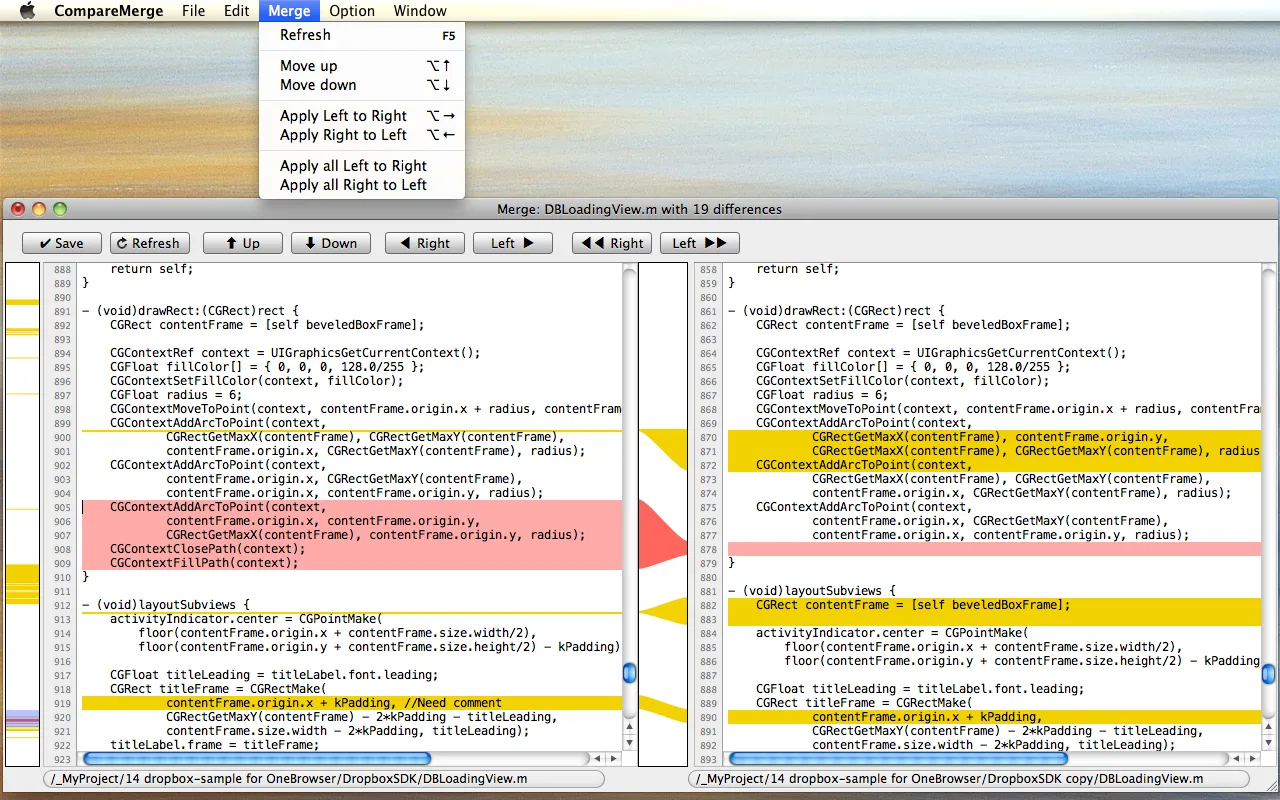
Task: Open the Apple menu
Action: pyautogui.click(x=27, y=11)
